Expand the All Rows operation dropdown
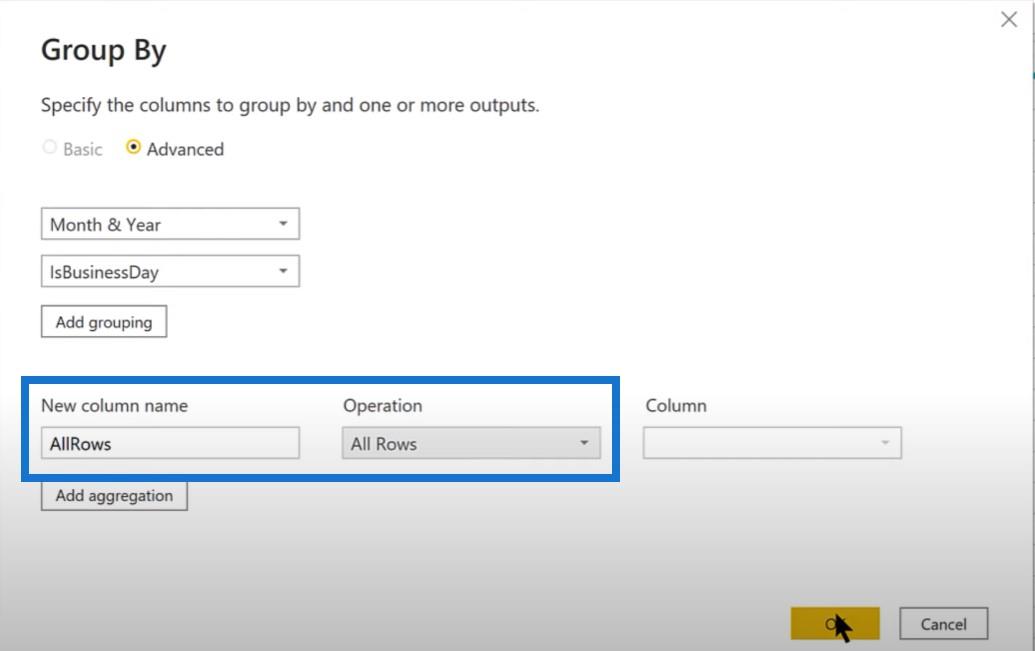The image size is (1035, 651). pyautogui.click(x=471, y=443)
